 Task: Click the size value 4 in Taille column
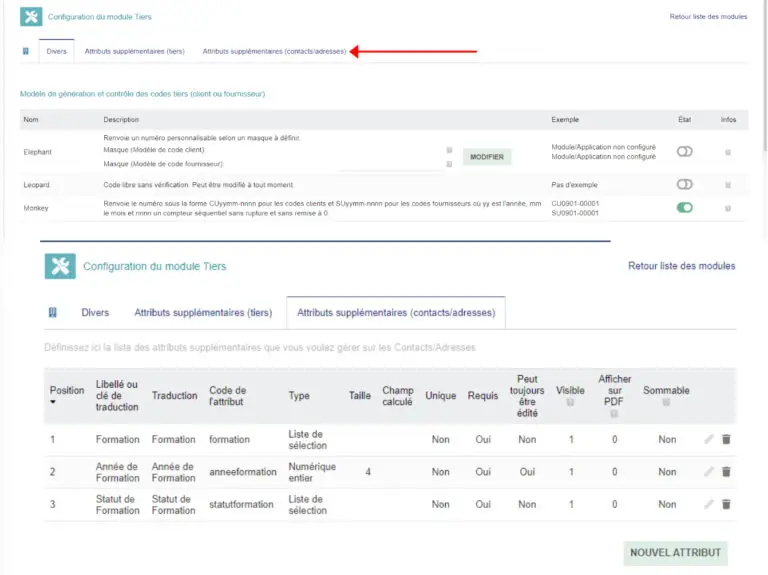(368, 472)
